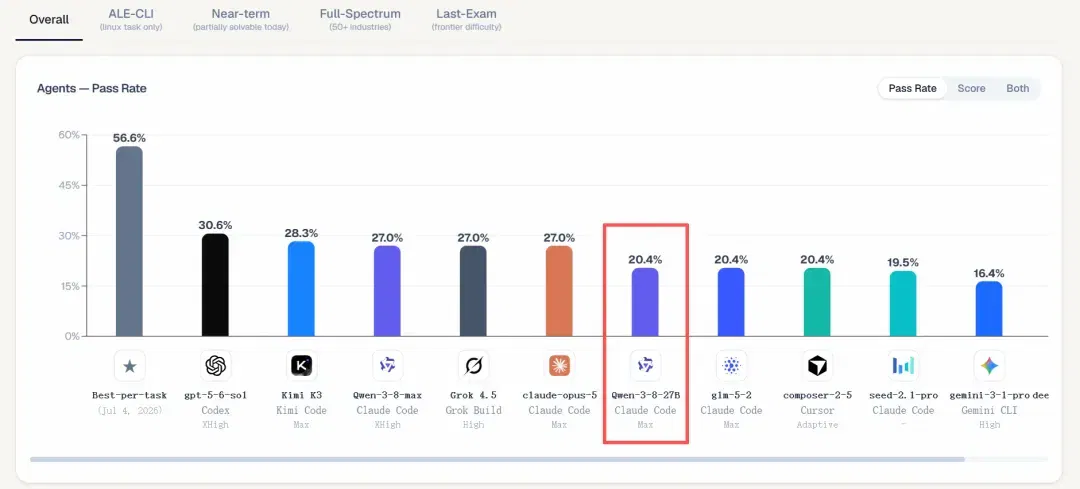Click the Best-per-task 56.6% bar
This screenshot has width=1080, height=489.
(129, 241)
